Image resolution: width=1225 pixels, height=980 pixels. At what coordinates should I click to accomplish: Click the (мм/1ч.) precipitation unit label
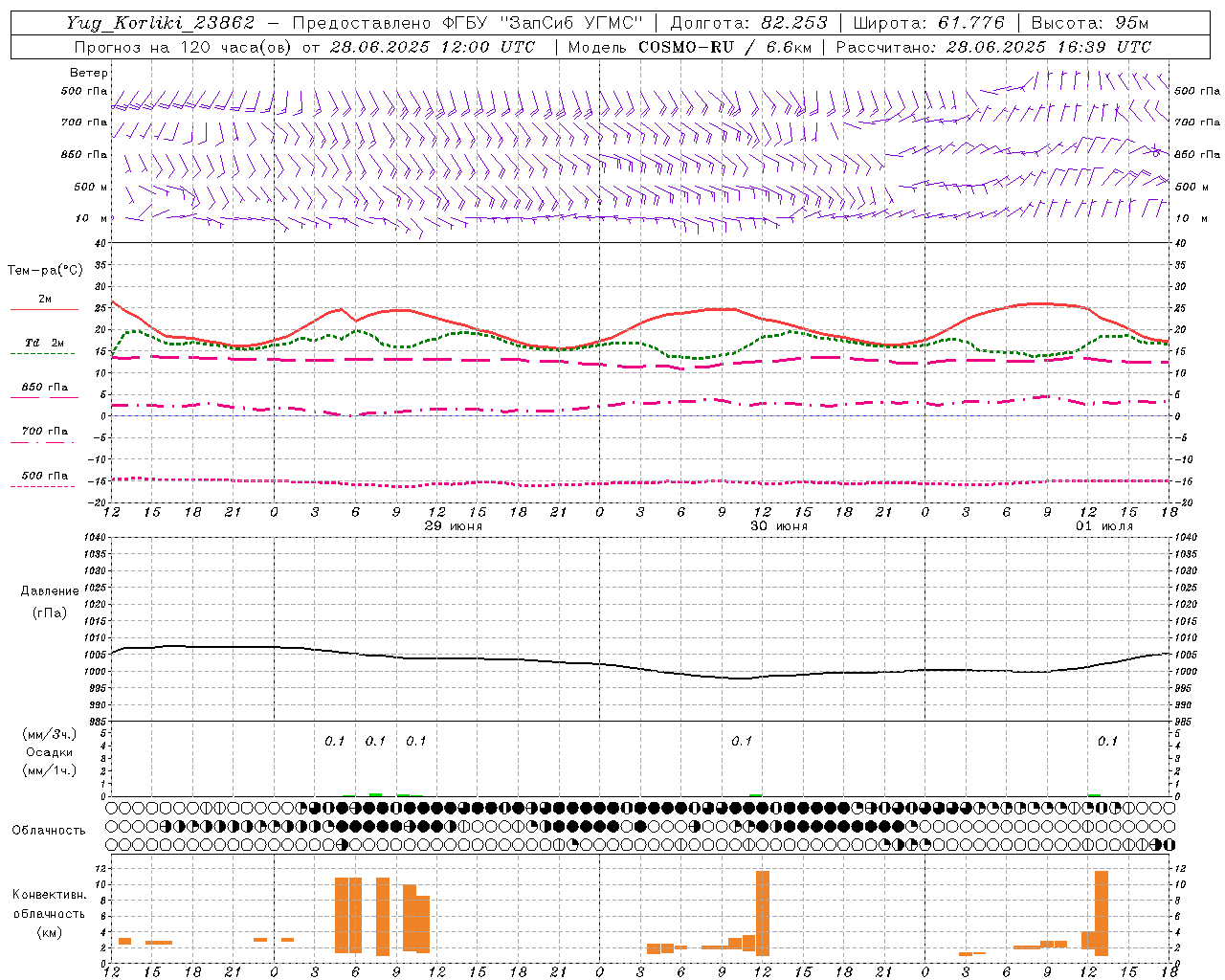[50, 770]
